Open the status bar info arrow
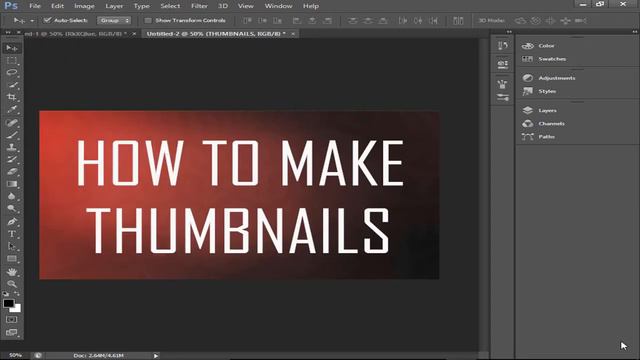The width and height of the screenshot is (640, 360). pos(156,356)
